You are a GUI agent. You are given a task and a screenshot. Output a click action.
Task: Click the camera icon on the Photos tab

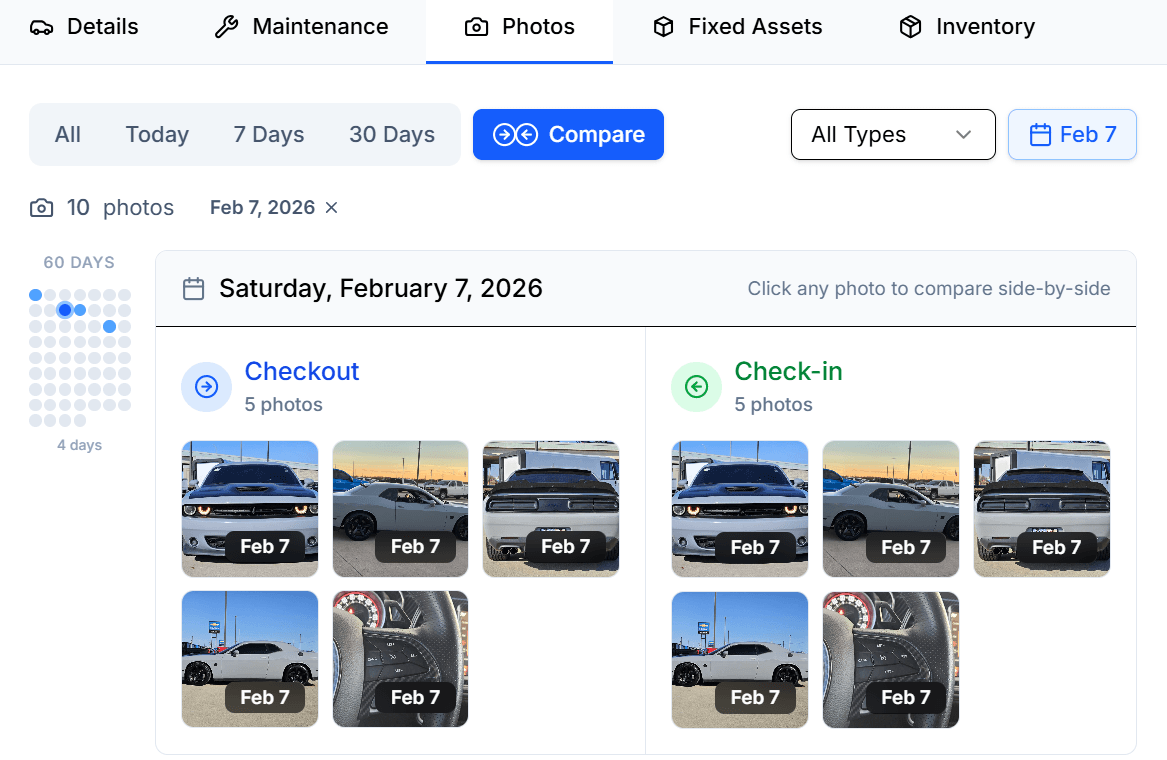coord(477,26)
